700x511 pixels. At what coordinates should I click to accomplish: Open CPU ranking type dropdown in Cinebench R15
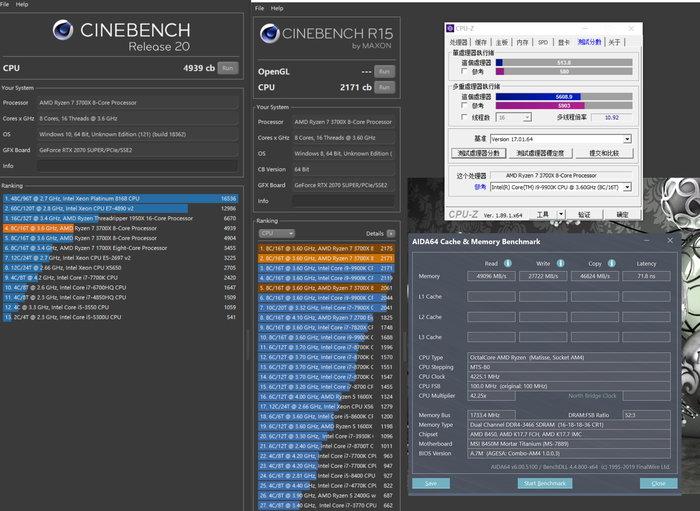point(276,233)
